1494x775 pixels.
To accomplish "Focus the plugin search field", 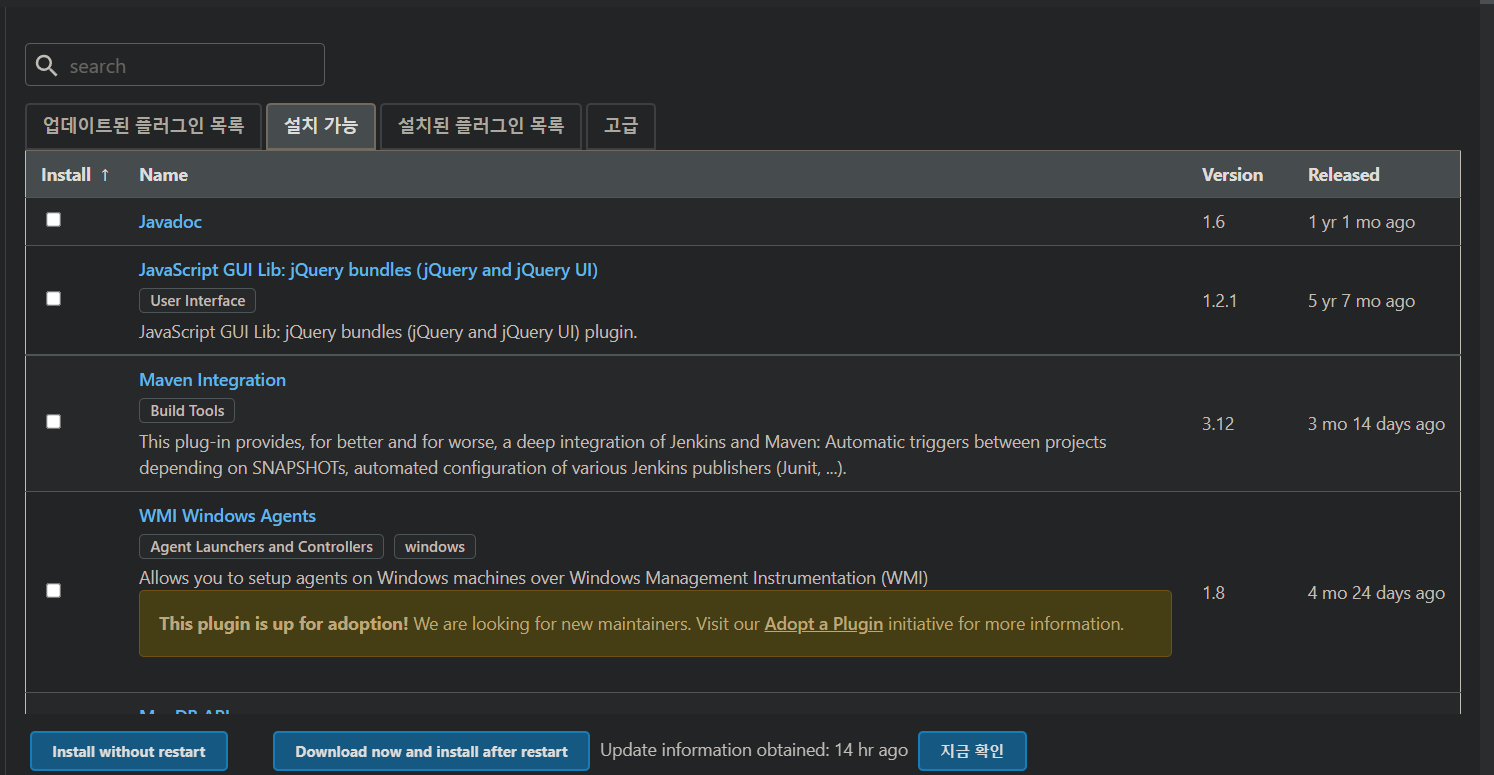I will pos(175,65).
